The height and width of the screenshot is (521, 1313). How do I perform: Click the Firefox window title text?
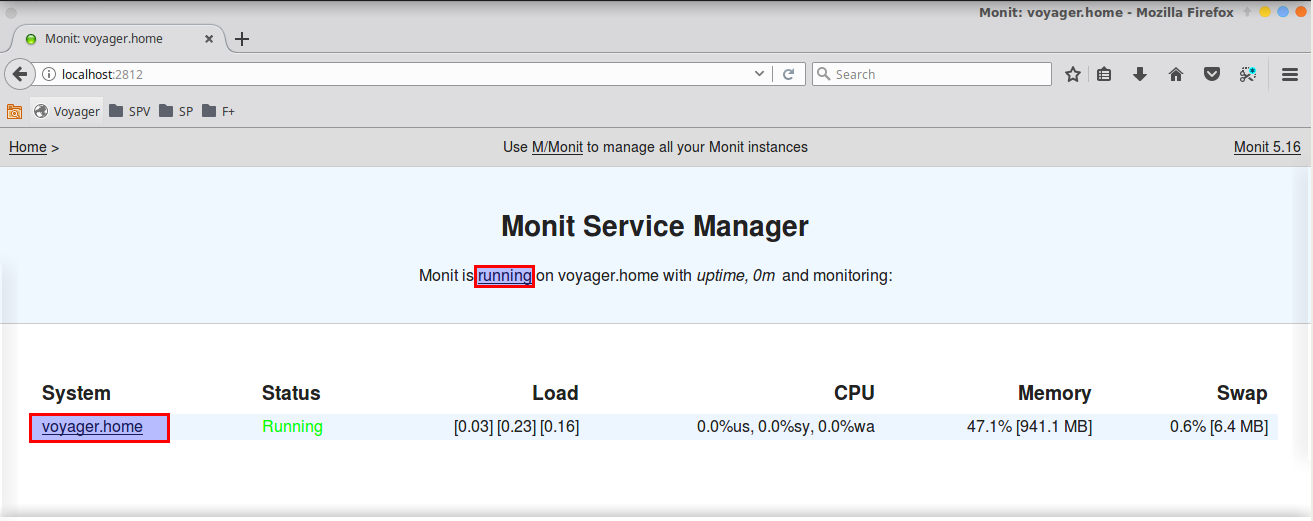[x=1107, y=11]
